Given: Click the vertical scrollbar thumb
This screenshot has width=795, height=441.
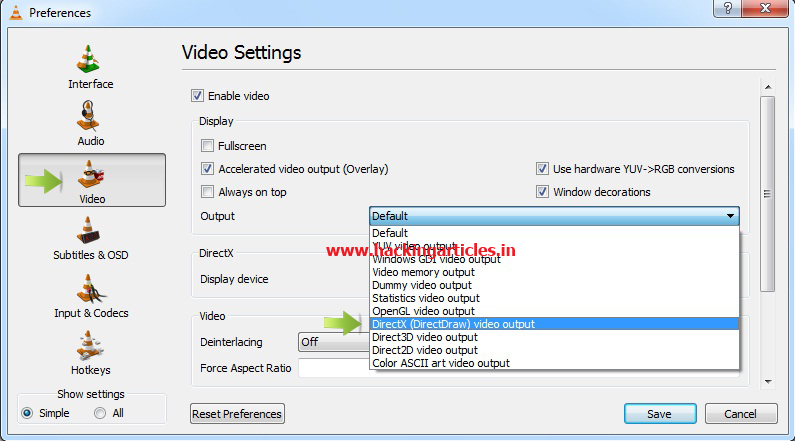Looking at the screenshot, I should [x=768, y=194].
